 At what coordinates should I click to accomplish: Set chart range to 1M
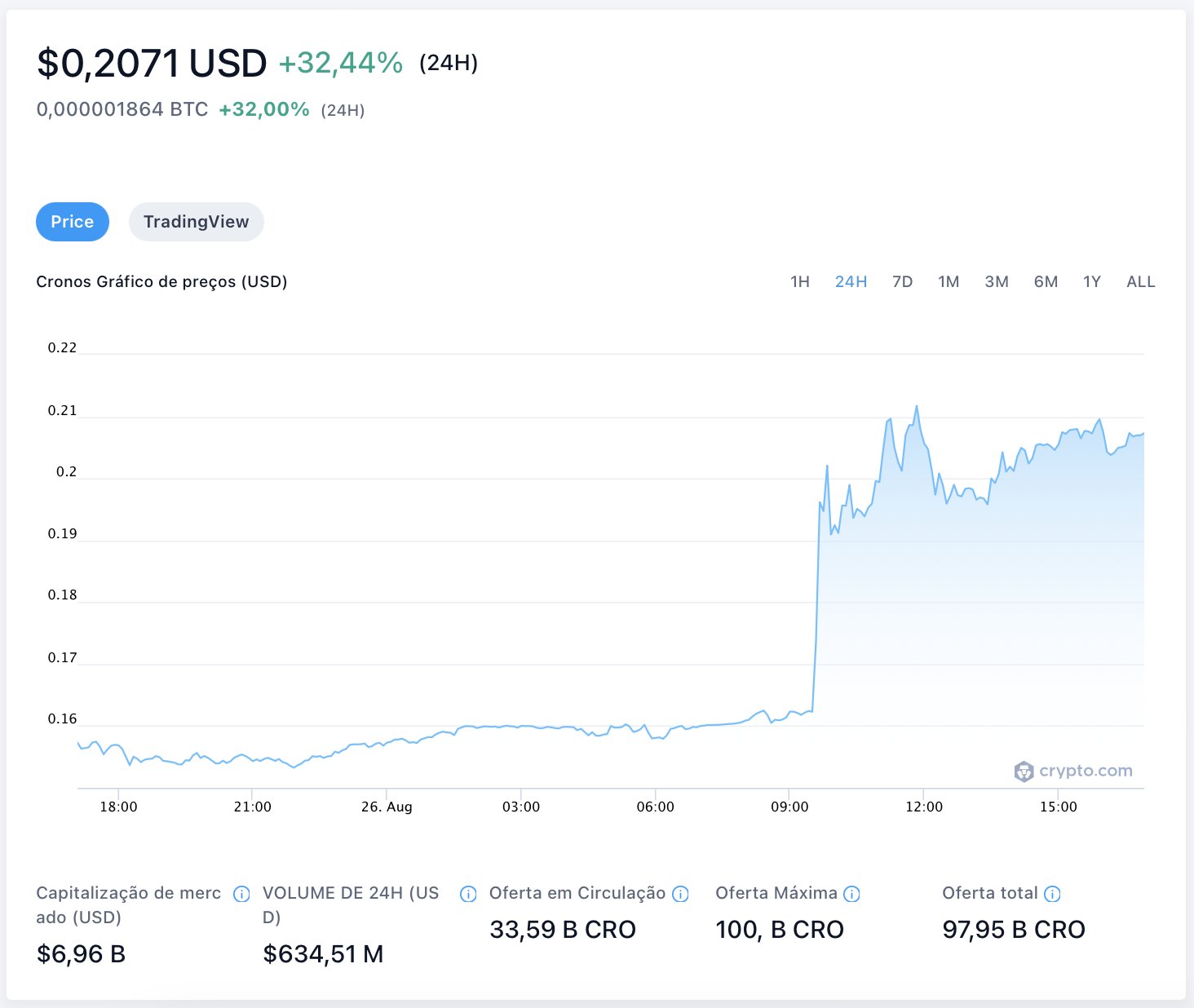click(949, 281)
